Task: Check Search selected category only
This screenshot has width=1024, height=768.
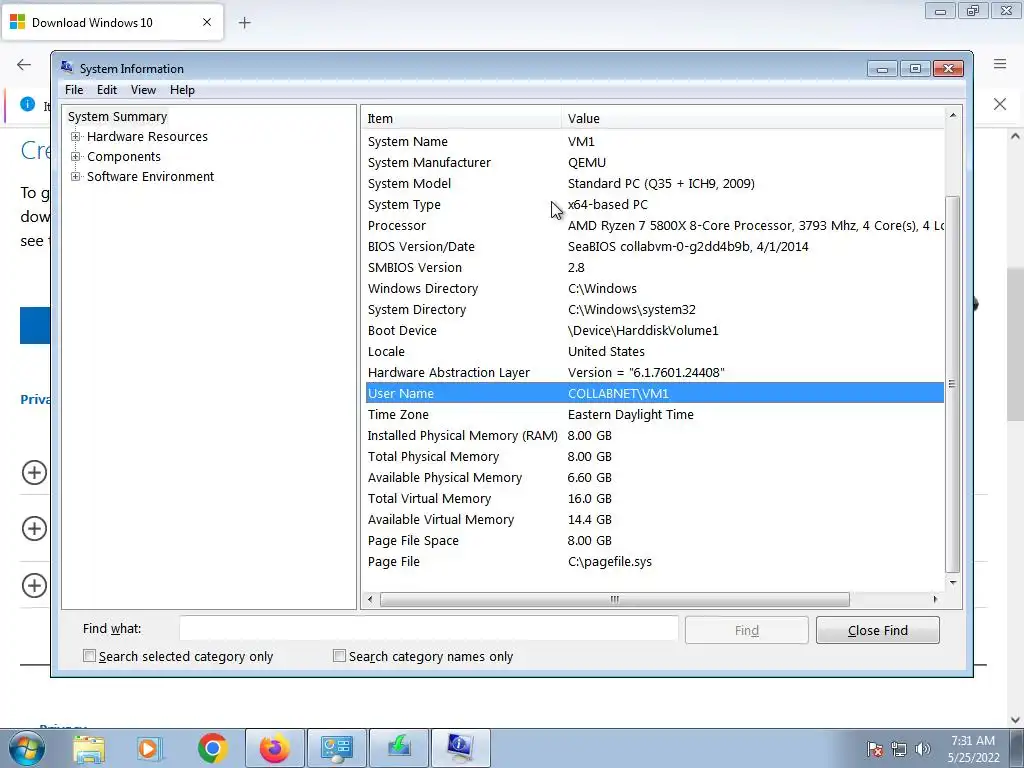Action: 89,656
